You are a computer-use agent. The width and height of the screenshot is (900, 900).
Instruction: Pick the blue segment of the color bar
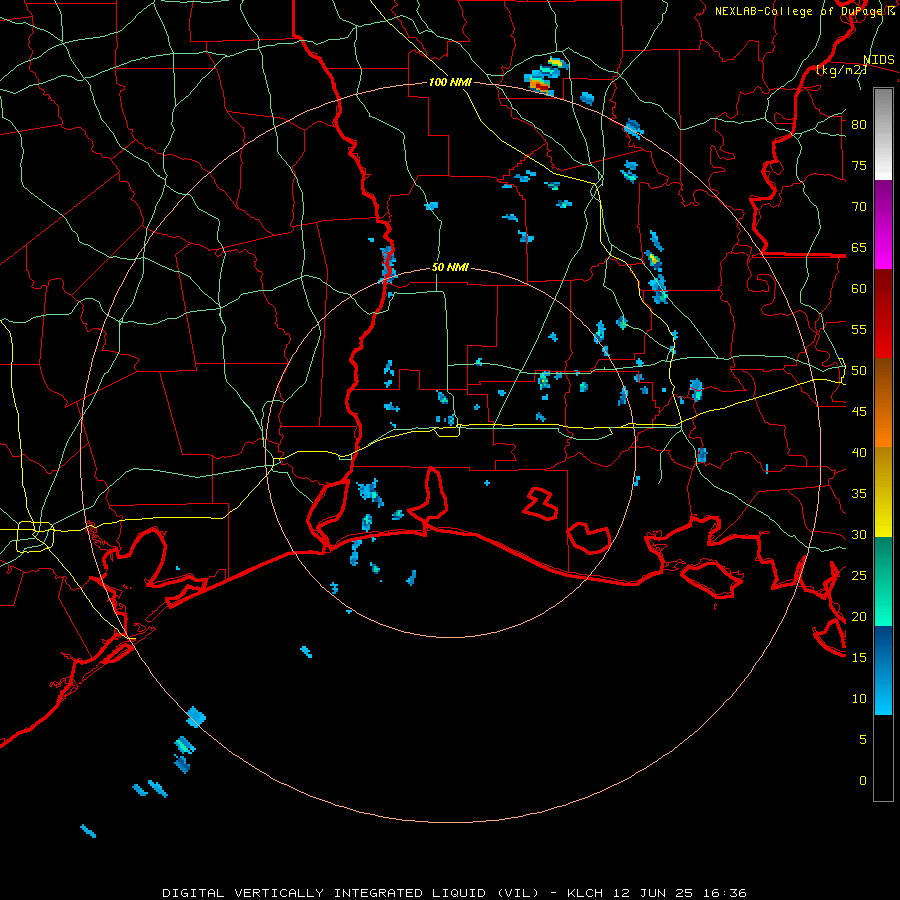tap(883, 670)
